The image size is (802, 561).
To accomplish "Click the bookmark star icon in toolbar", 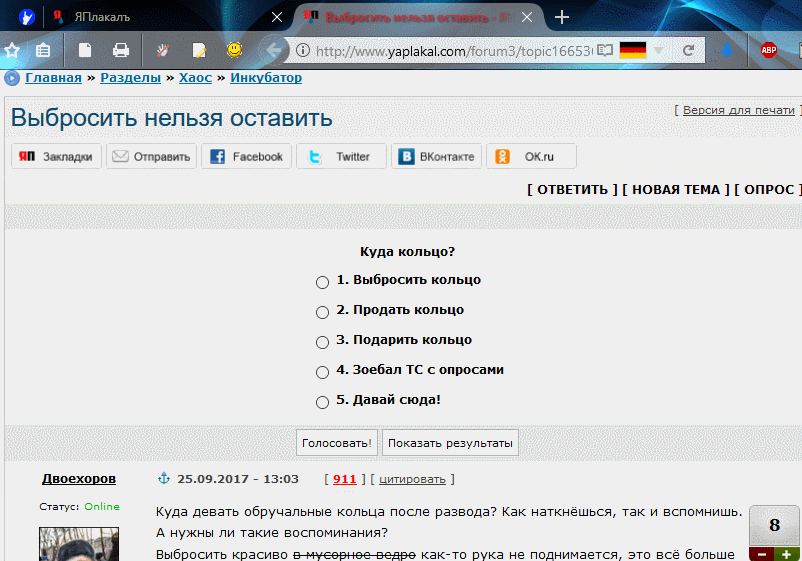I will [x=12, y=50].
